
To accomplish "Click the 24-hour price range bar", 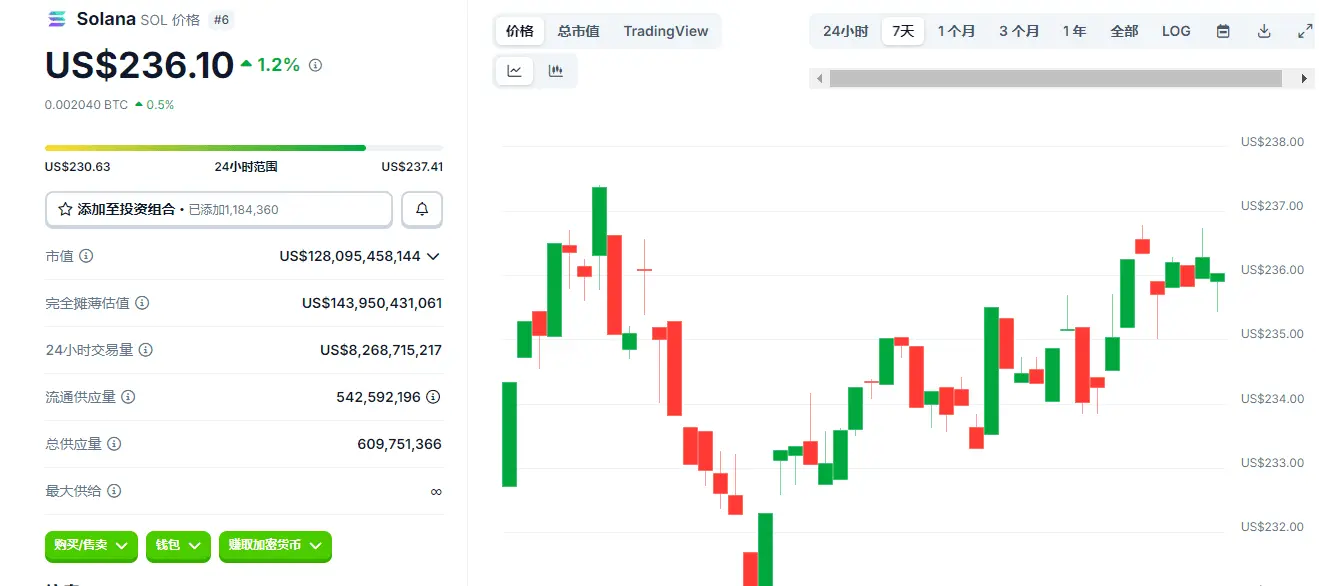I will 244,148.
